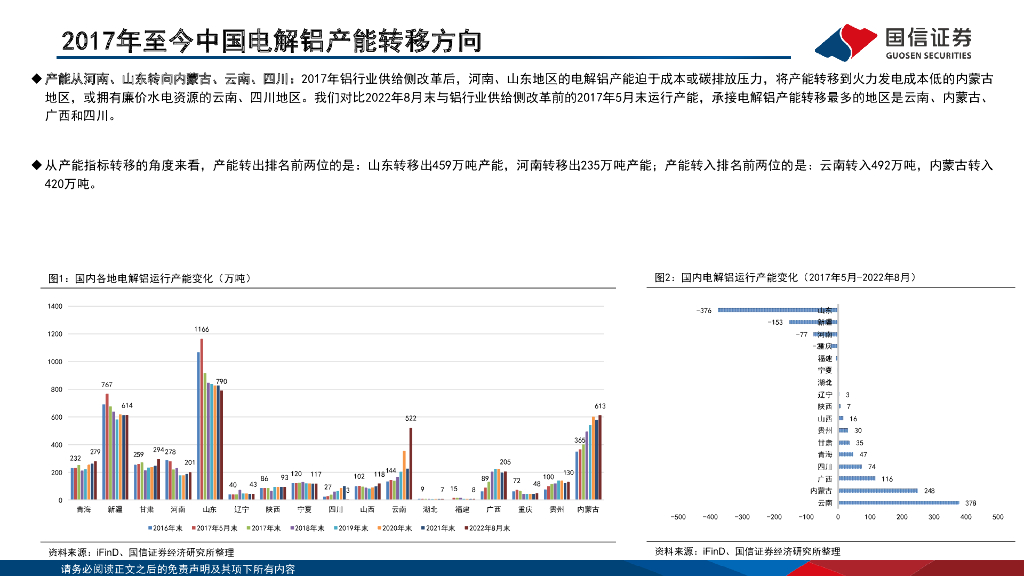
Task: Click the second diamond bullet point
Action: click(x=37, y=163)
